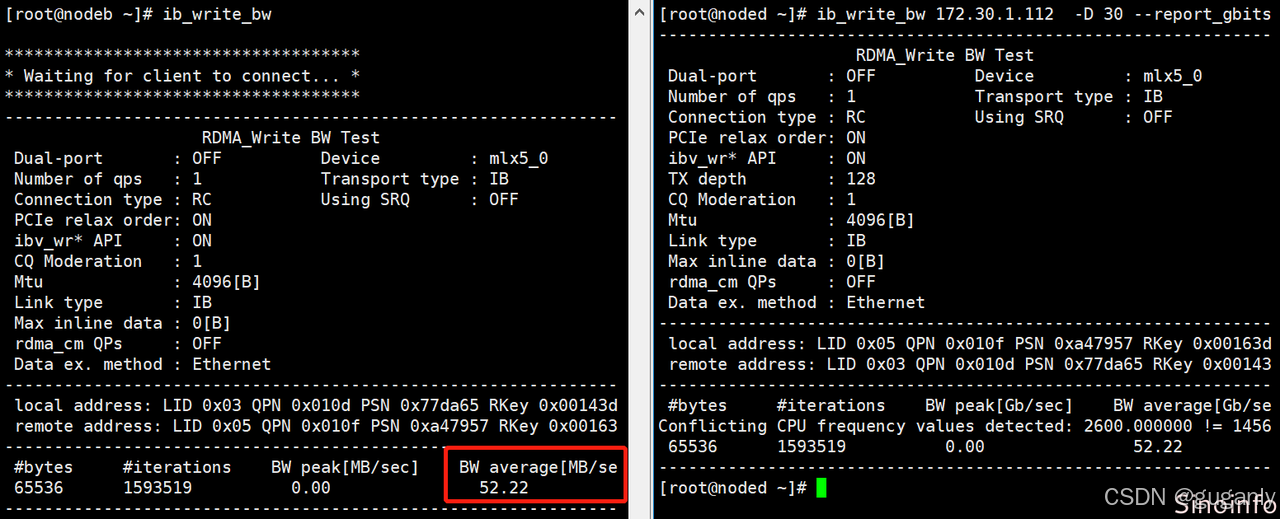Image resolution: width=1280 pixels, height=519 pixels.
Task: Select 'Link type' label in nodeb terminal
Action: [58, 302]
